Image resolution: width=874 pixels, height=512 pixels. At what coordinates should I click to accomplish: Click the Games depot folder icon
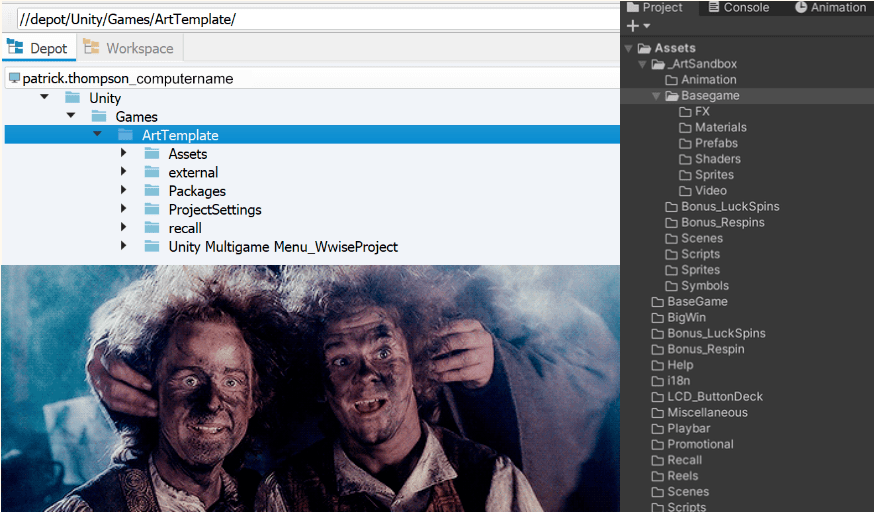(x=99, y=116)
